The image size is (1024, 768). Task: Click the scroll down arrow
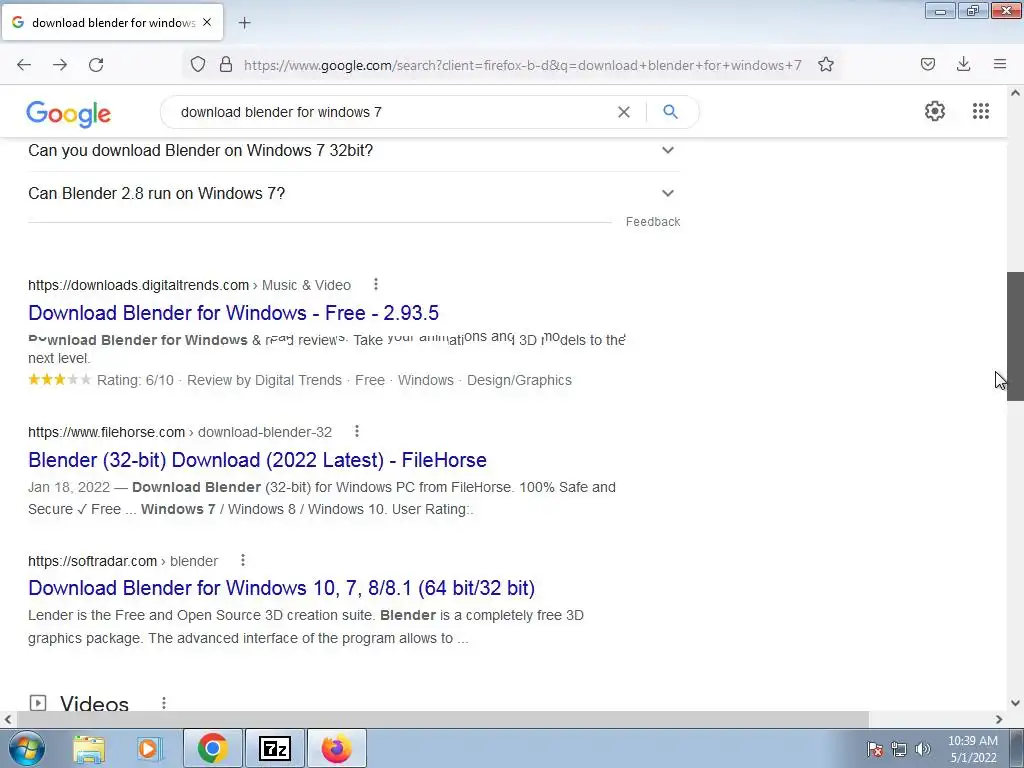1016,703
